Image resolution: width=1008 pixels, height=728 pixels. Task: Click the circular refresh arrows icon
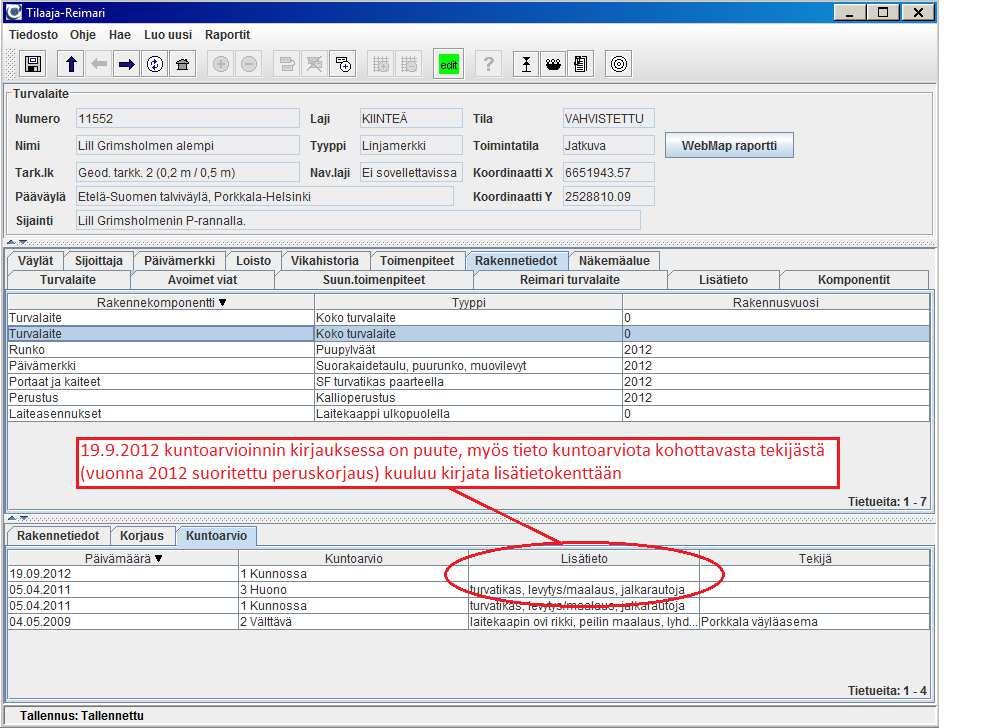coord(155,64)
